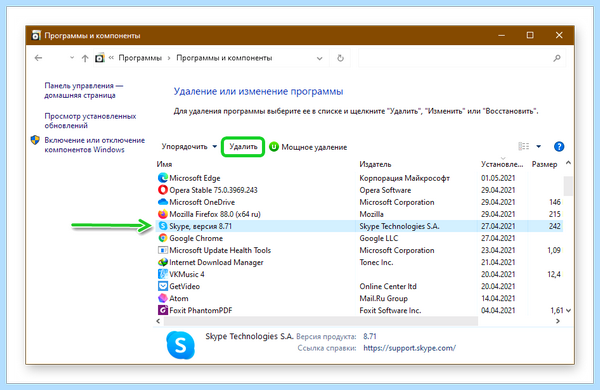Sort by the Имя column header
600x390 pixels.
164,164
